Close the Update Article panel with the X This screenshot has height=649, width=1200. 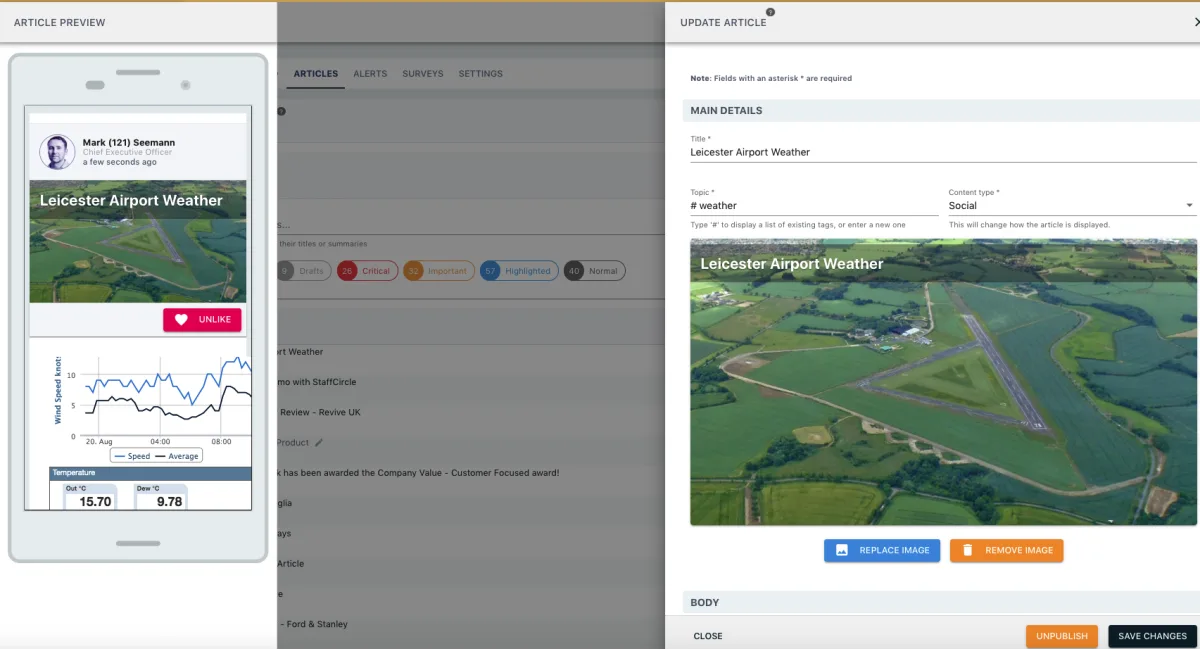click(x=1196, y=21)
